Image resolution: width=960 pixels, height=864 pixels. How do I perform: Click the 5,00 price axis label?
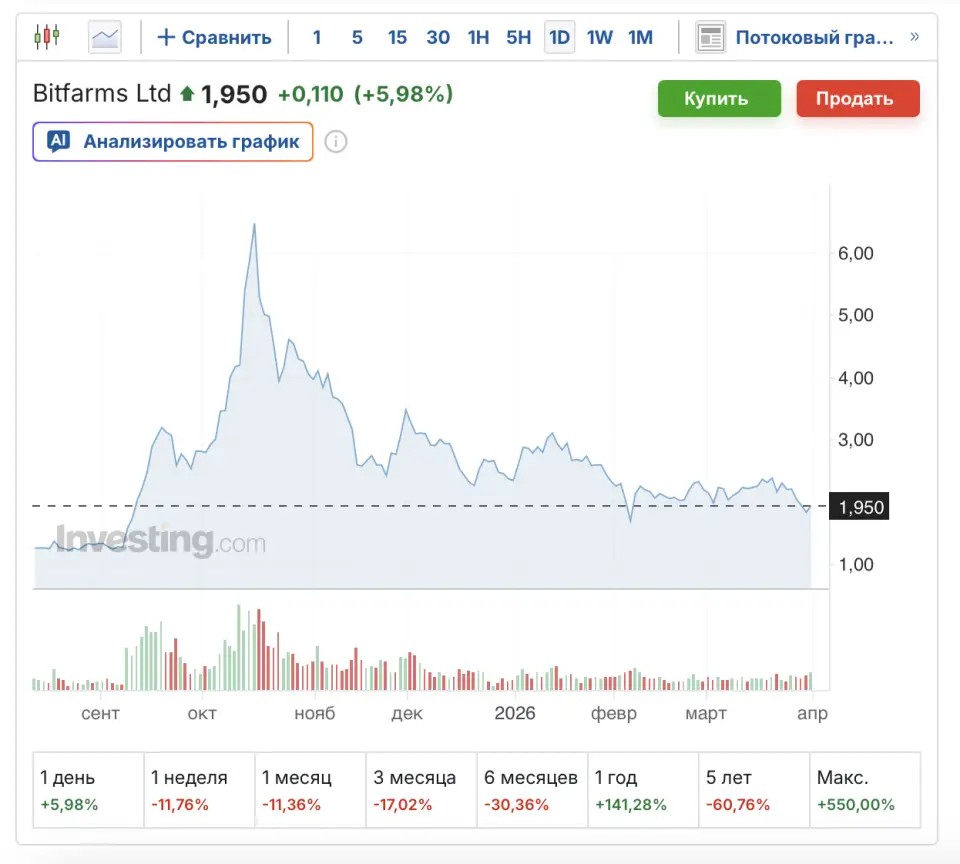click(x=855, y=315)
